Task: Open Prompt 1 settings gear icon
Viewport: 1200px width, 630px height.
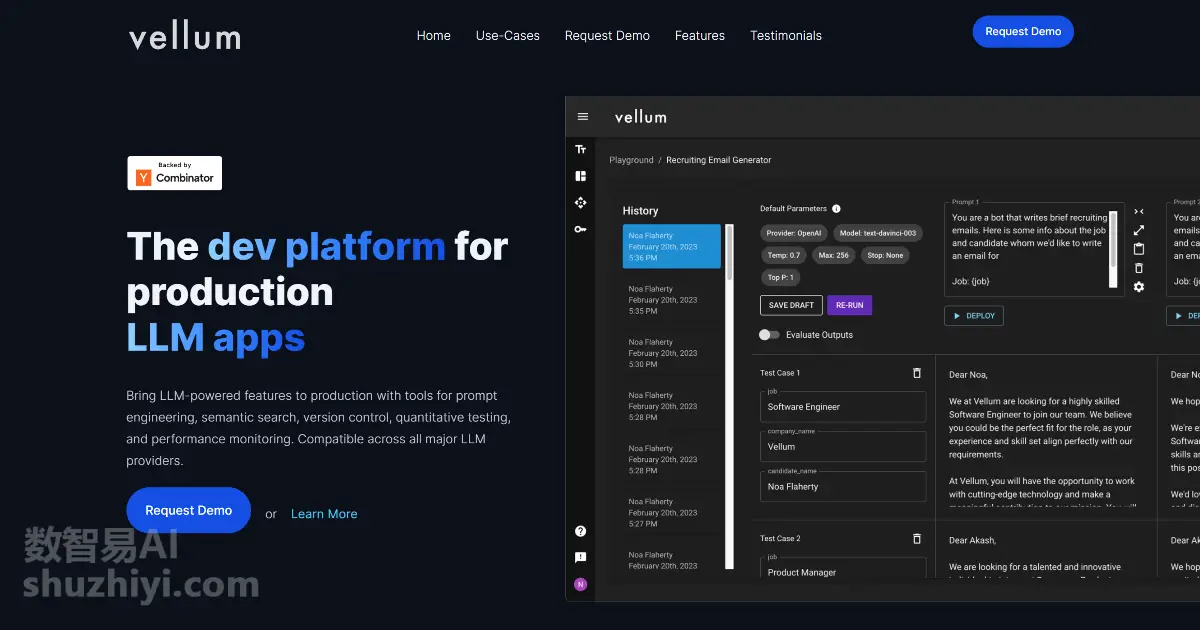Action: click(1138, 287)
